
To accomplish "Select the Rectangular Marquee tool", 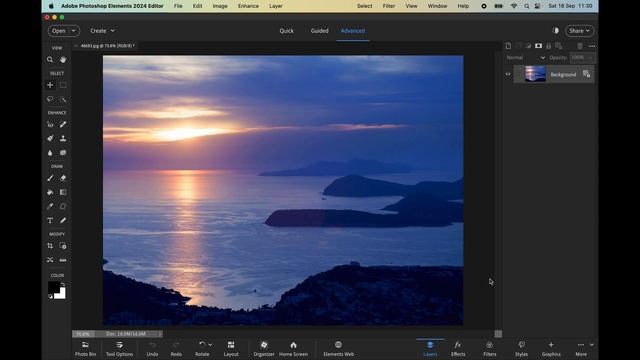I will coord(63,85).
